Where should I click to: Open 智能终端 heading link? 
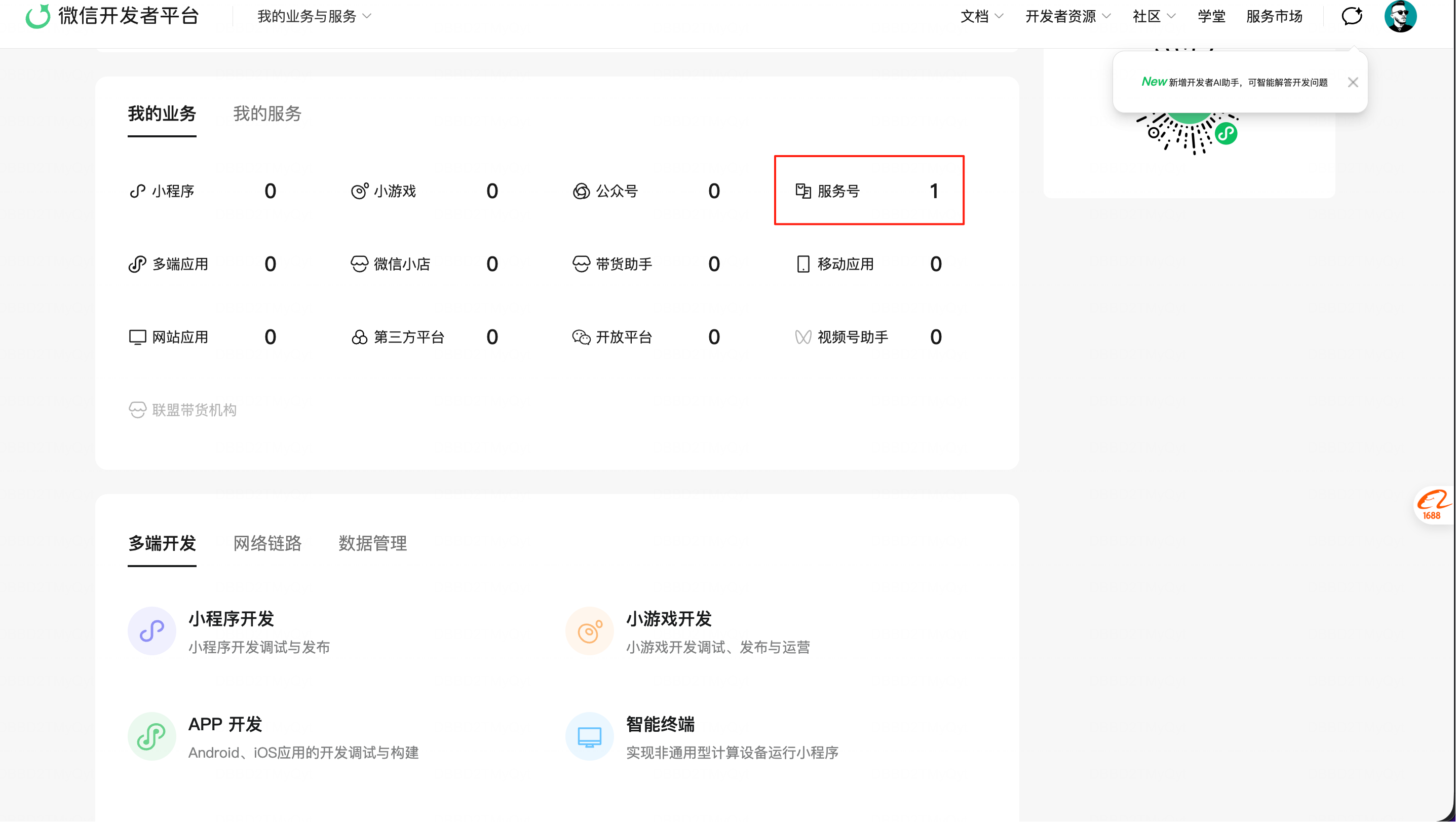tap(660, 724)
